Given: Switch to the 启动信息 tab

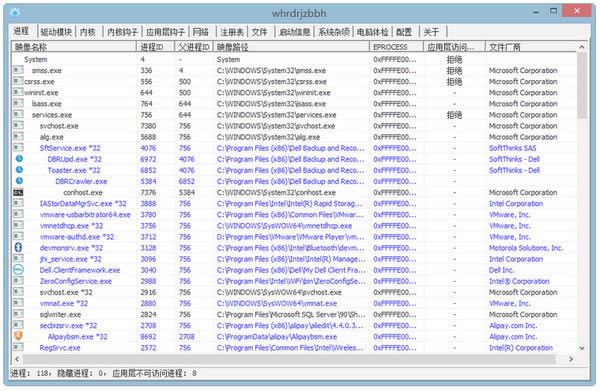Looking at the screenshot, I should (x=294, y=32).
